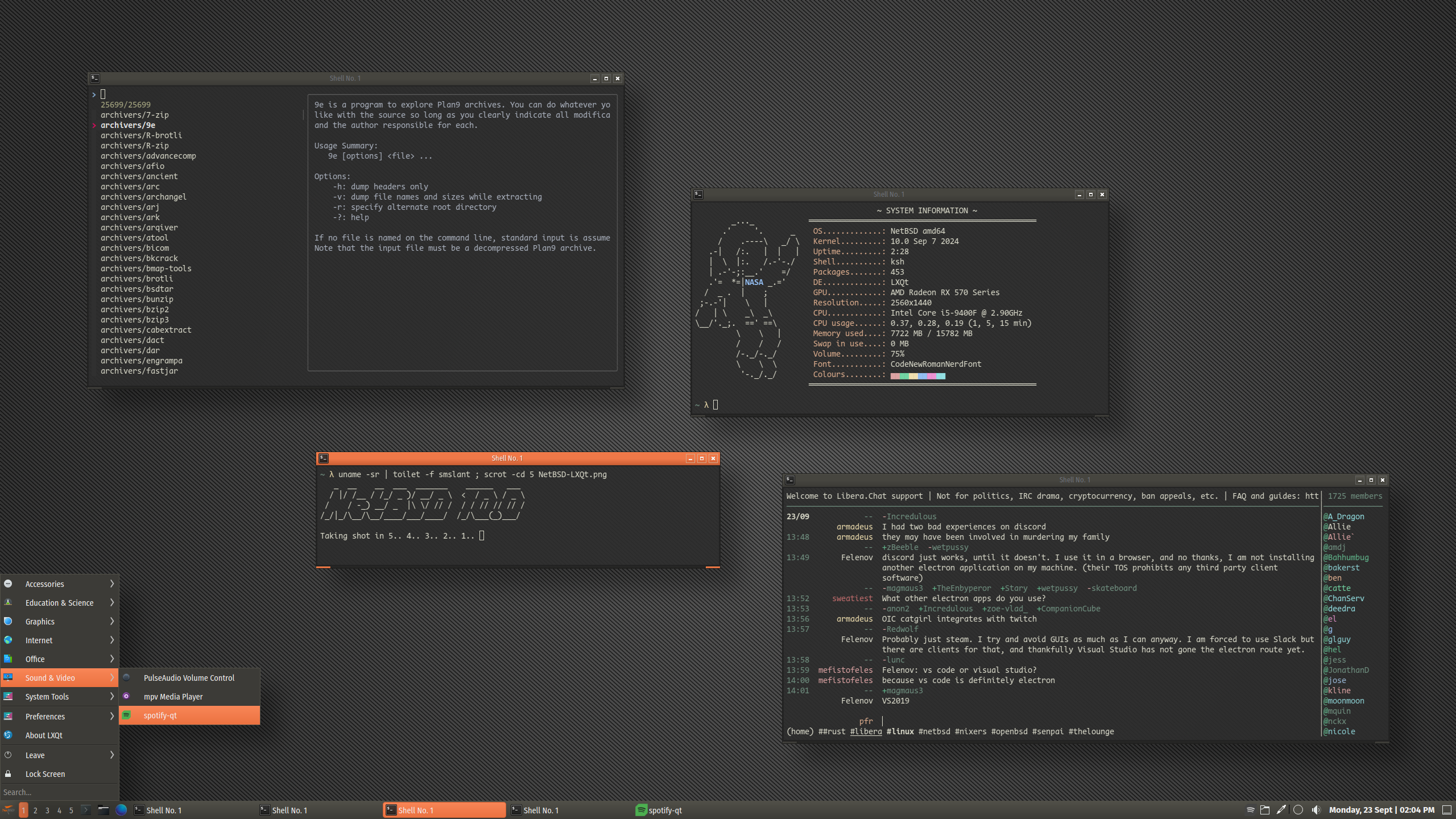Click the Spotify tray icon

click(1250, 810)
